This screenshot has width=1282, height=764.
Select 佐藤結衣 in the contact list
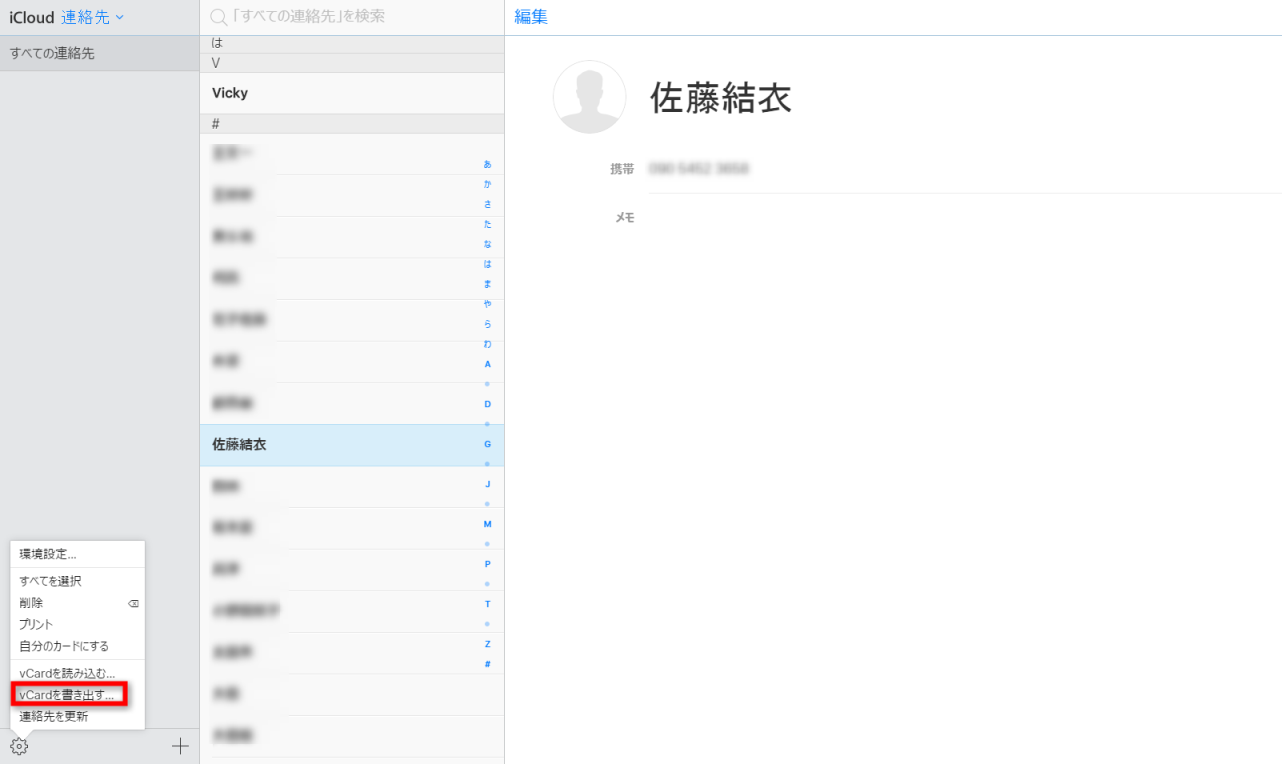[352, 445]
